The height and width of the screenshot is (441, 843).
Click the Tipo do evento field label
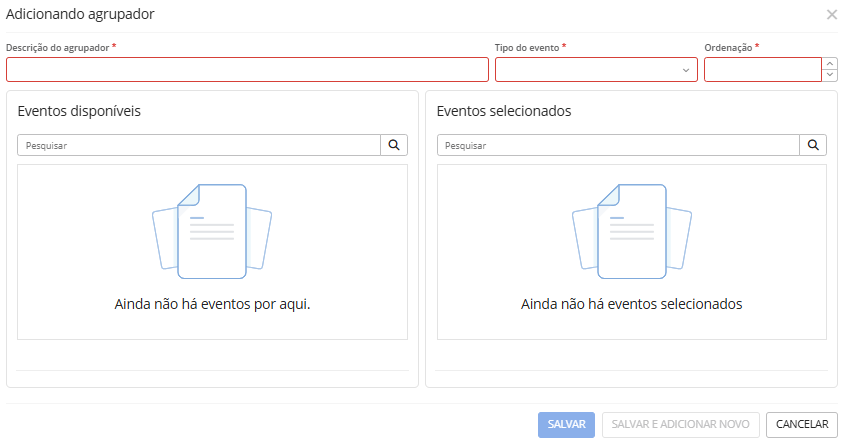(x=527, y=47)
